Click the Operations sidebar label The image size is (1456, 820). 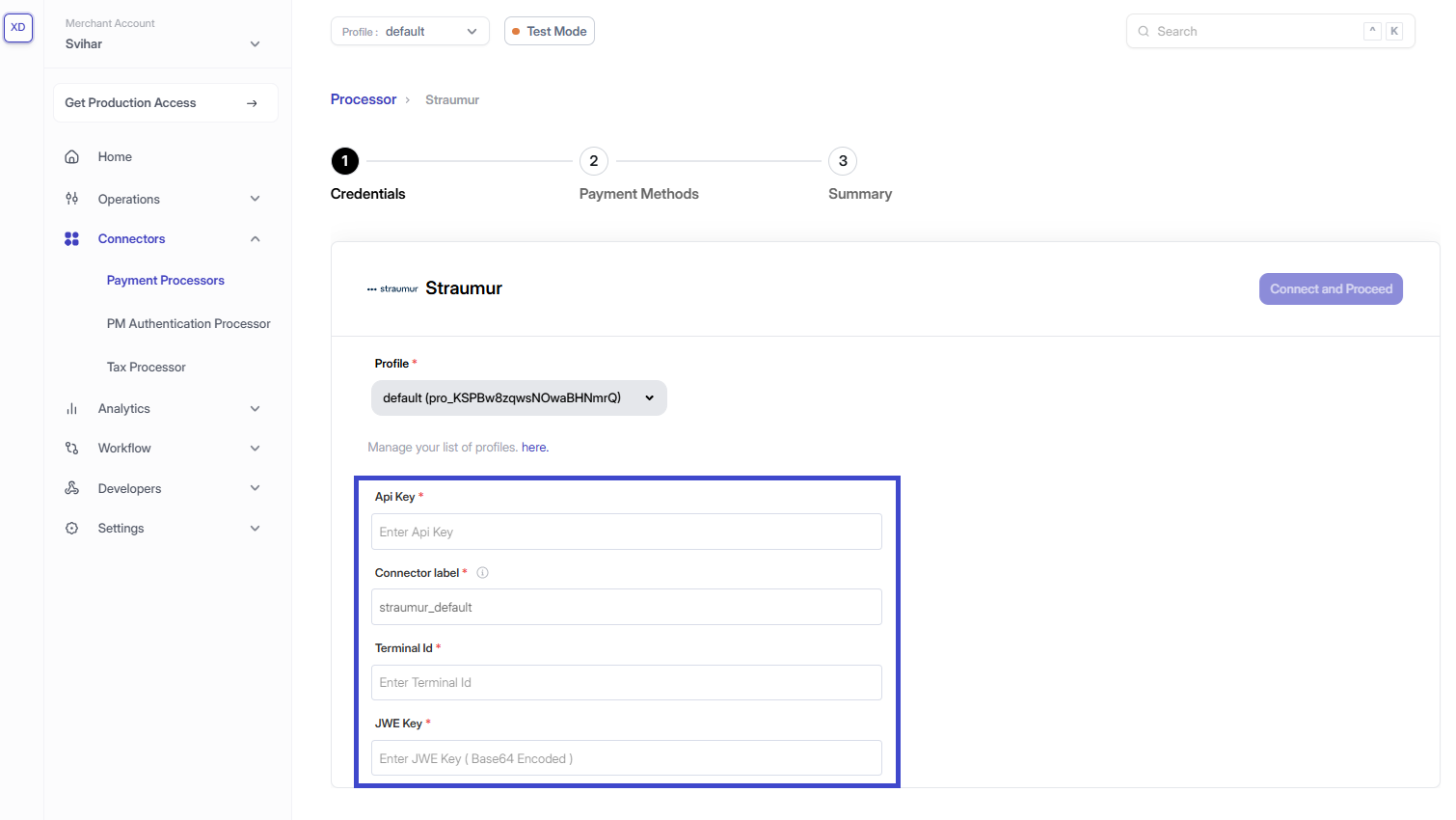(x=129, y=200)
